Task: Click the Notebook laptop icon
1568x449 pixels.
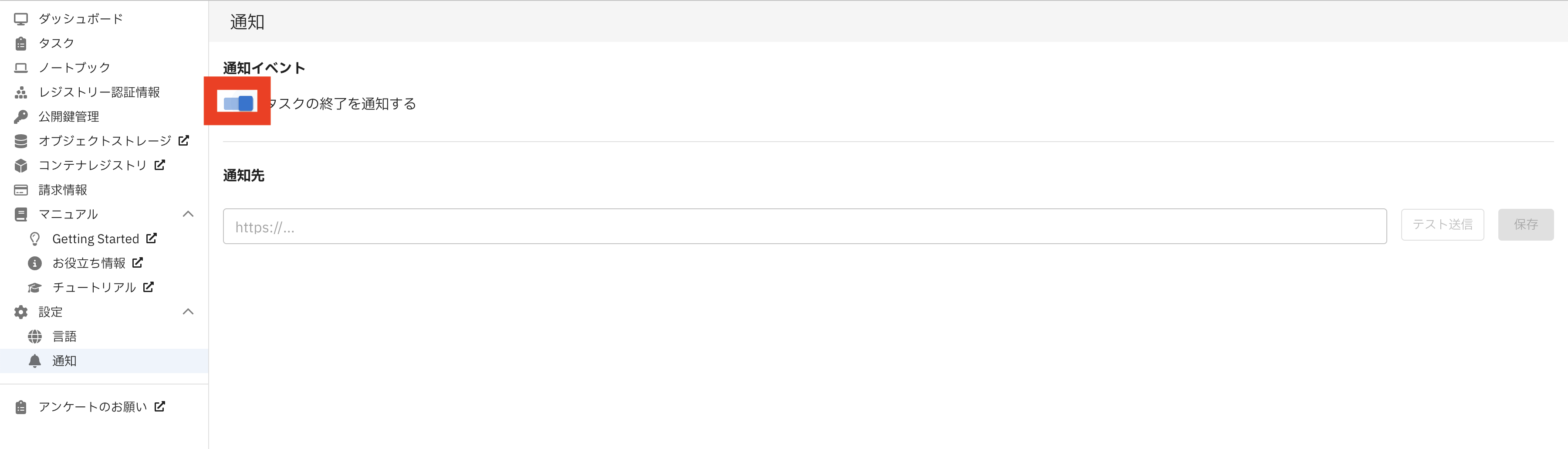Action: point(21,68)
